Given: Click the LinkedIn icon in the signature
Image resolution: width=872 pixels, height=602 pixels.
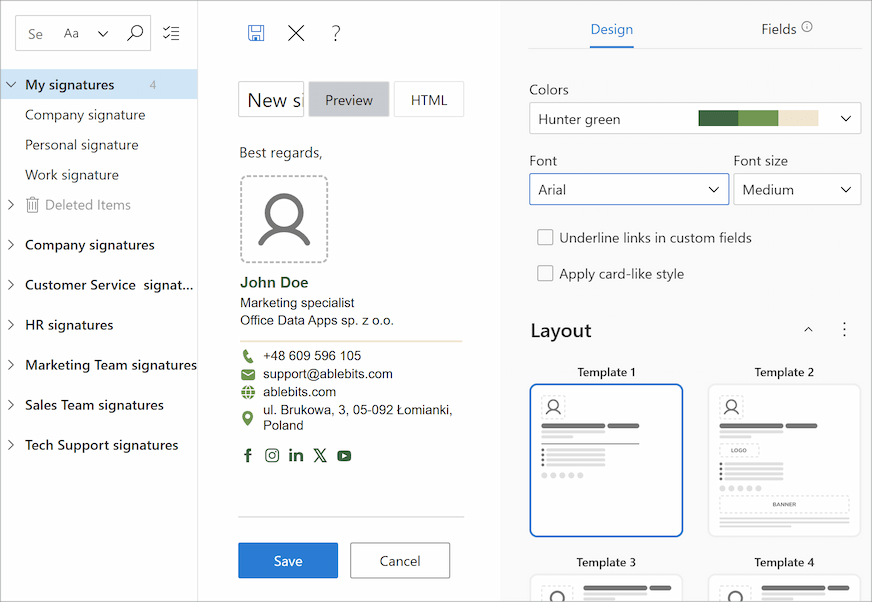Looking at the screenshot, I should point(295,455).
